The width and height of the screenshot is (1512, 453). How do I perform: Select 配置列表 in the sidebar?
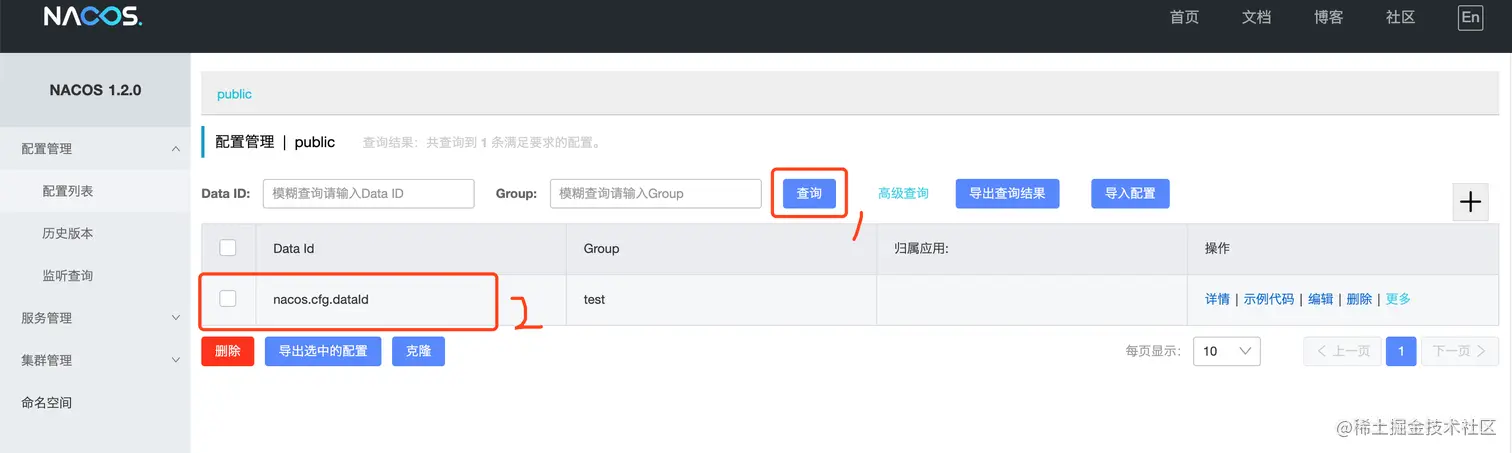pyautogui.click(x=95, y=191)
